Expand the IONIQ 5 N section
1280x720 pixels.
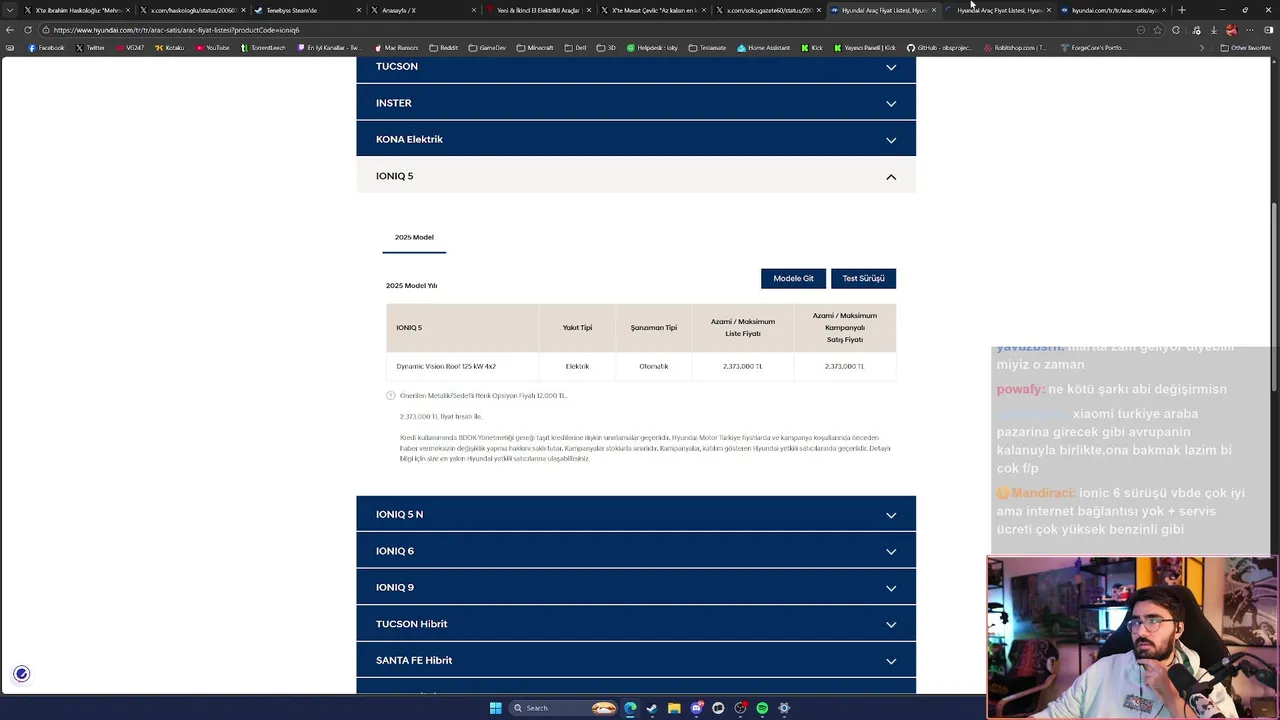click(x=635, y=514)
